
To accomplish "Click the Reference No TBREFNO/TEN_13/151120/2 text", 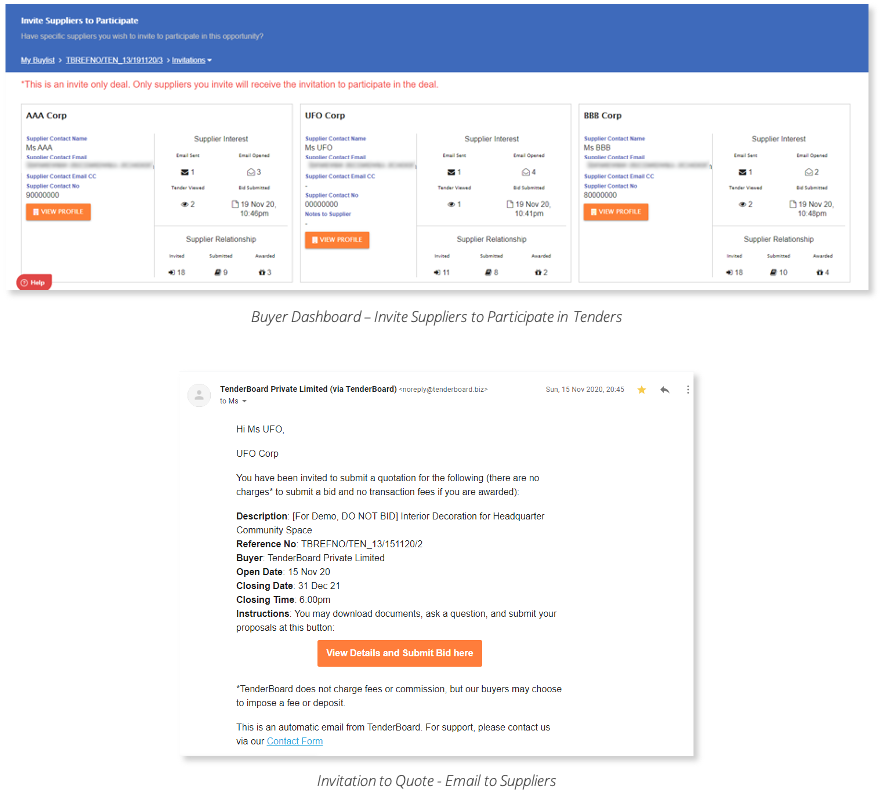I will pos(362,544).
